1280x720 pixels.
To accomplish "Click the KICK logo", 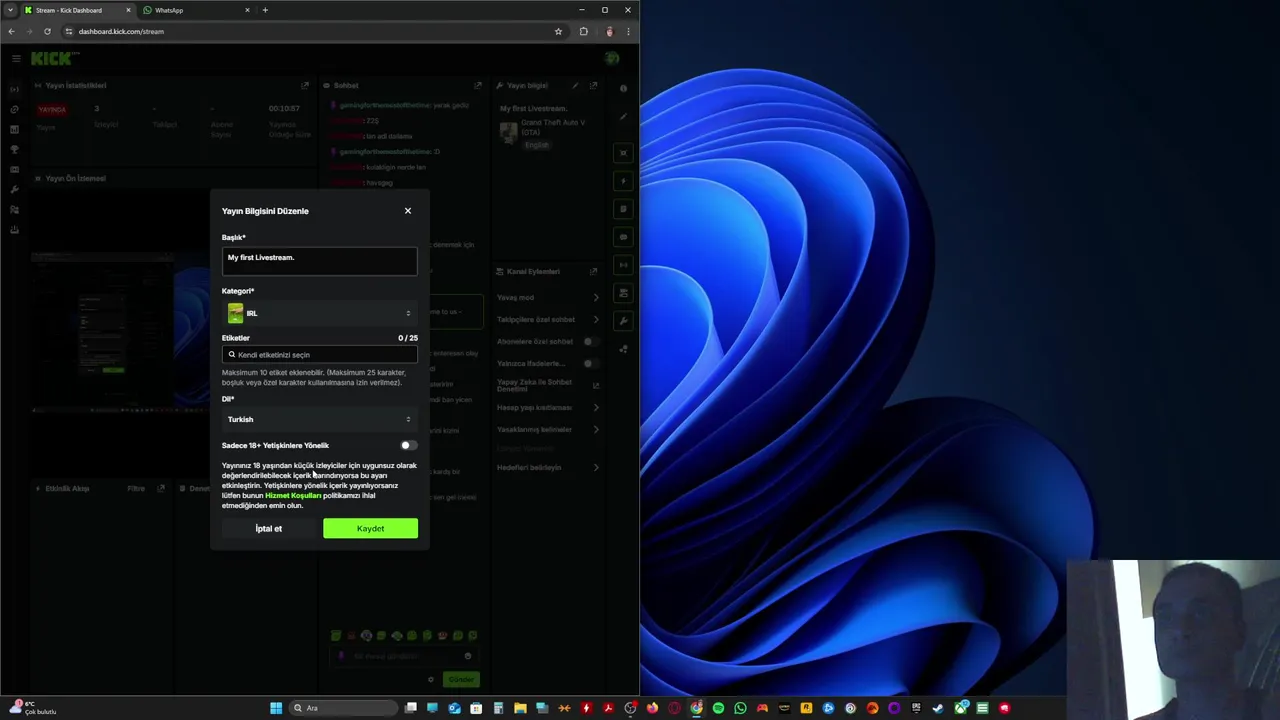I will [x=52, y=59].
